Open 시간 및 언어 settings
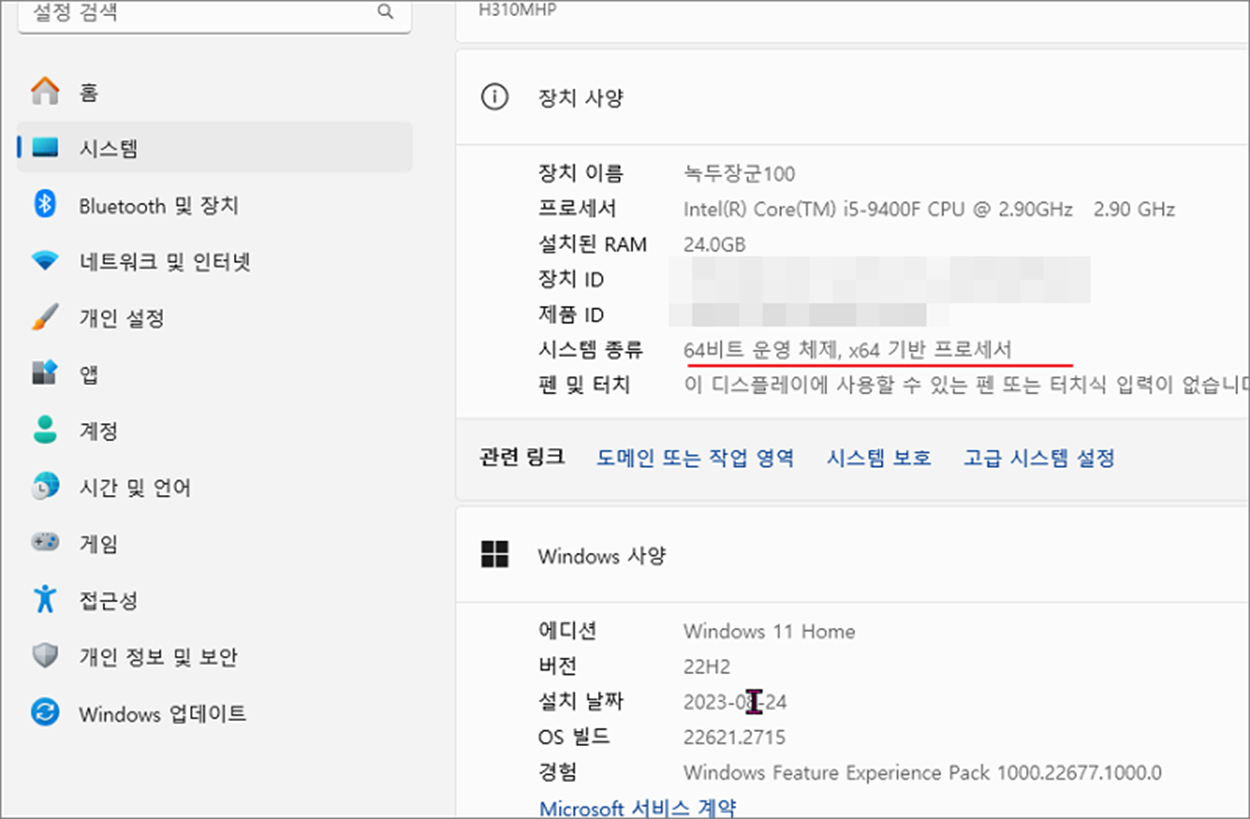This screenshot has height=819, width=1250. (x=215, y=487)
